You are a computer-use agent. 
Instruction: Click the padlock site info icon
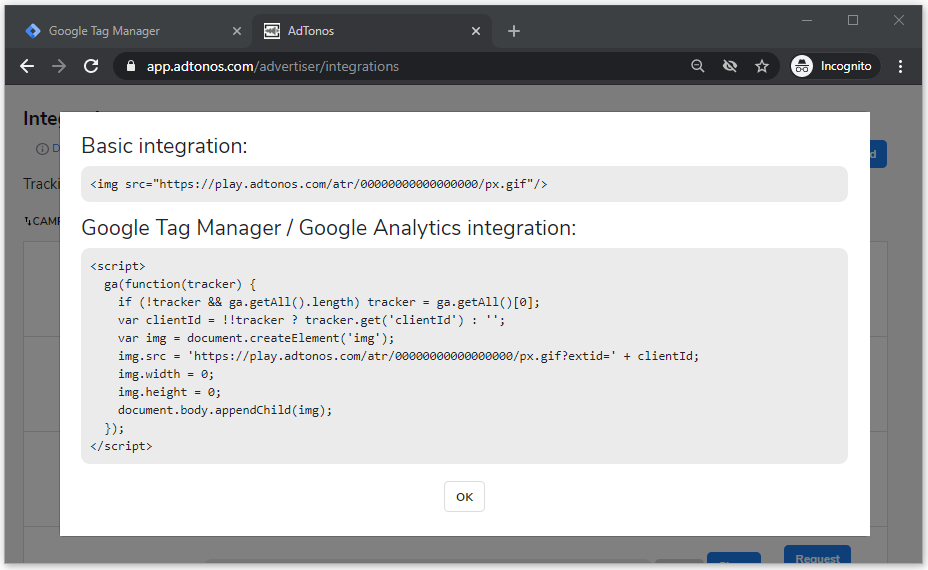coord(131,66)
